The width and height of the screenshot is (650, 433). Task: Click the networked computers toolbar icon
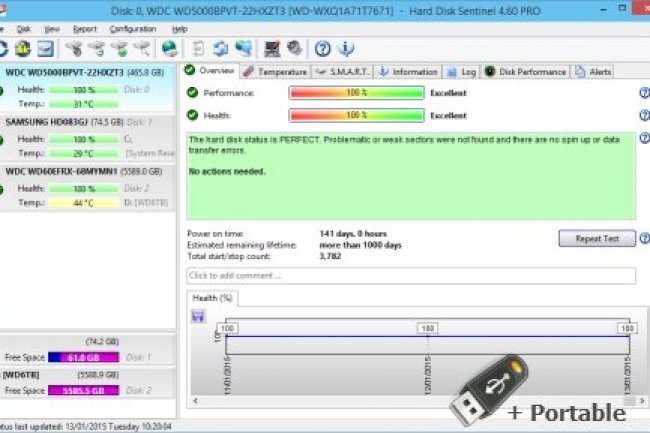[x=244, y=49]
